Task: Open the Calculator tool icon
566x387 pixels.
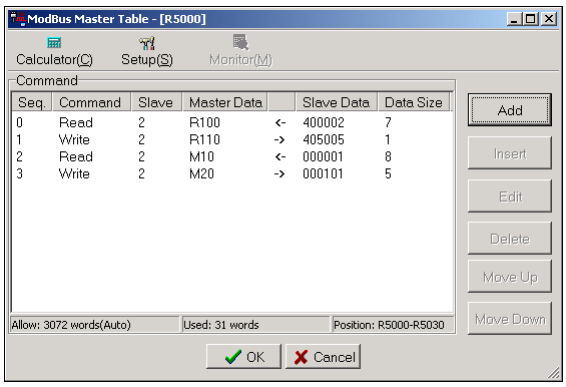Action: coord(54,43)
